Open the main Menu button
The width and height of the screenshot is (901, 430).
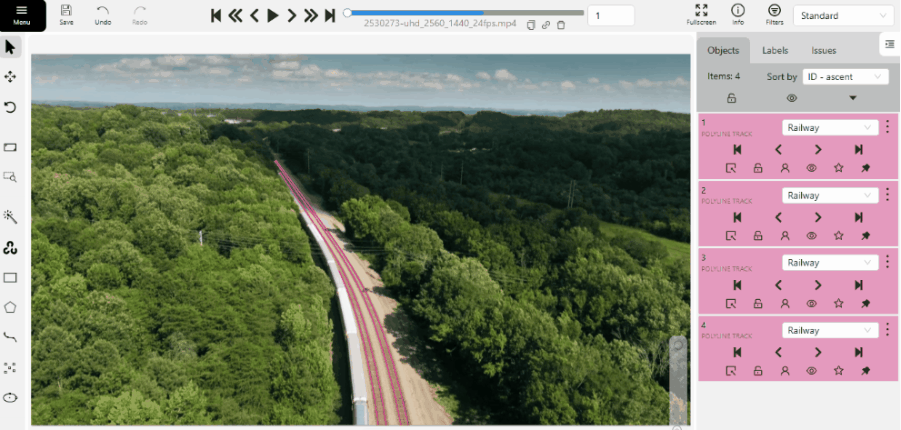22,16
